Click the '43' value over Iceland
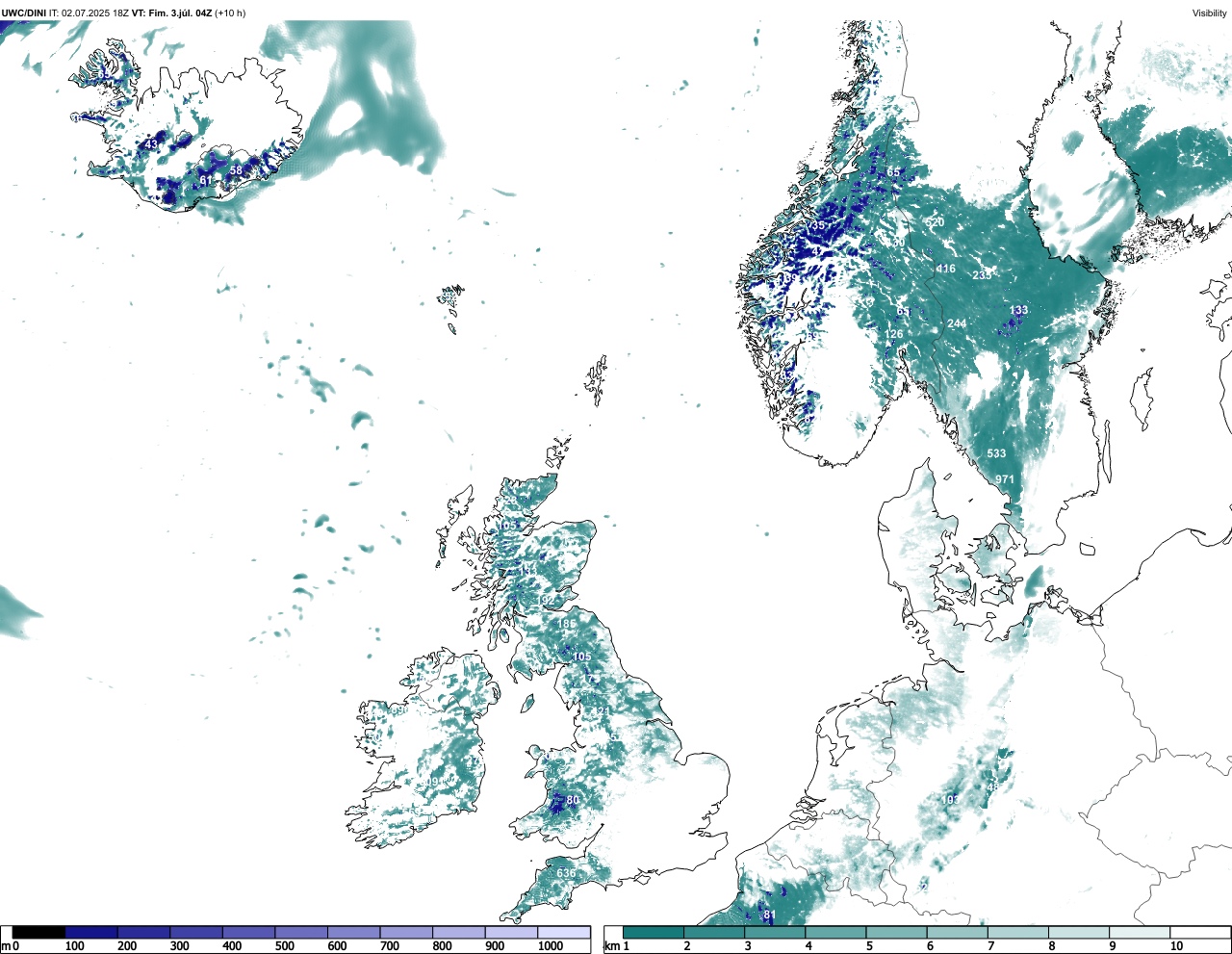1232x954 pixels. click(151, 144)
